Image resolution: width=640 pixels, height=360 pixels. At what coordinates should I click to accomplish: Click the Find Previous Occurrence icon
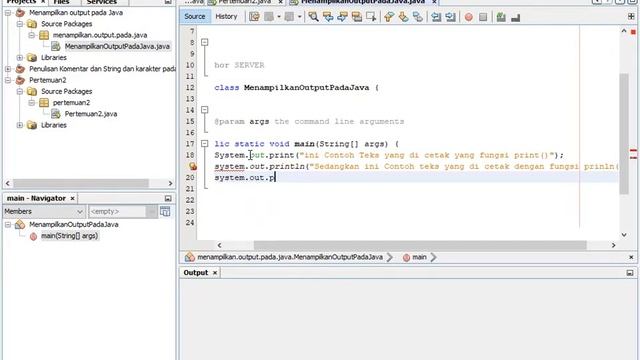pos(328,17)
